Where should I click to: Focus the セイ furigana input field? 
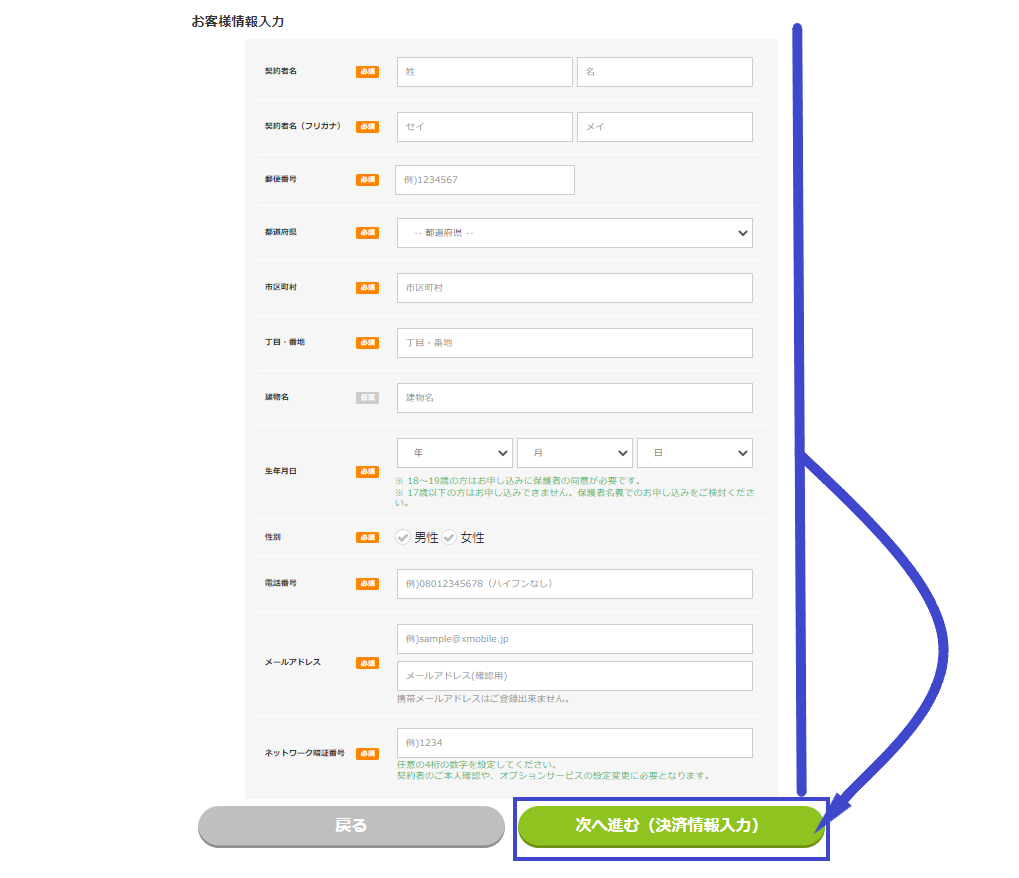pyautogui.click(x=485, y=127)
